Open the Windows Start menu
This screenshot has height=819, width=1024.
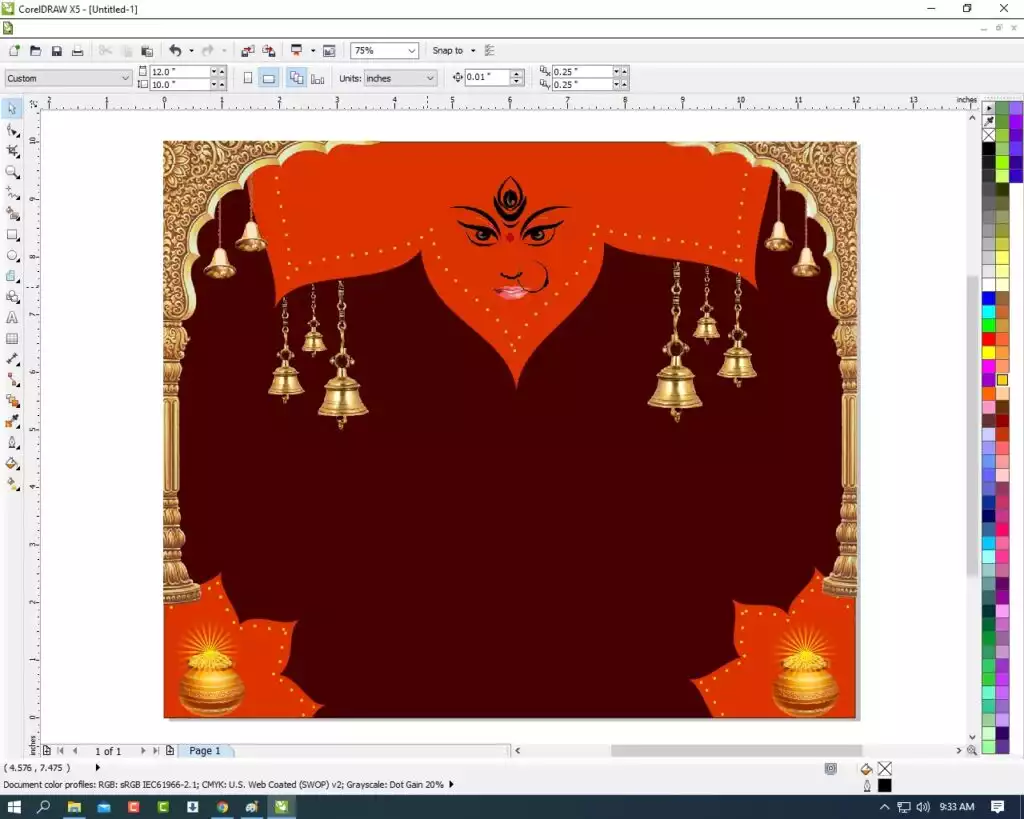pos(14,807)
